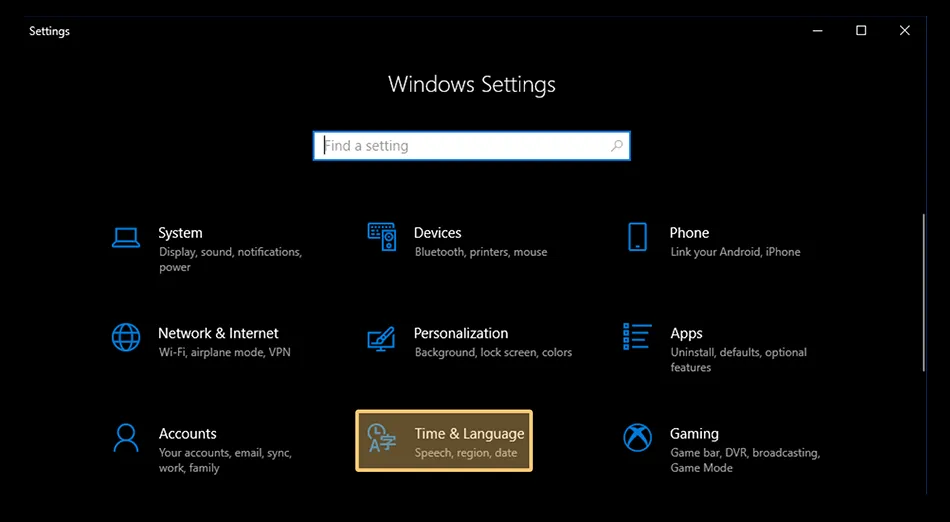Click 'Bluetooth, printers, mouse' description
Screen dimensions: 950x522
(481, 252)
